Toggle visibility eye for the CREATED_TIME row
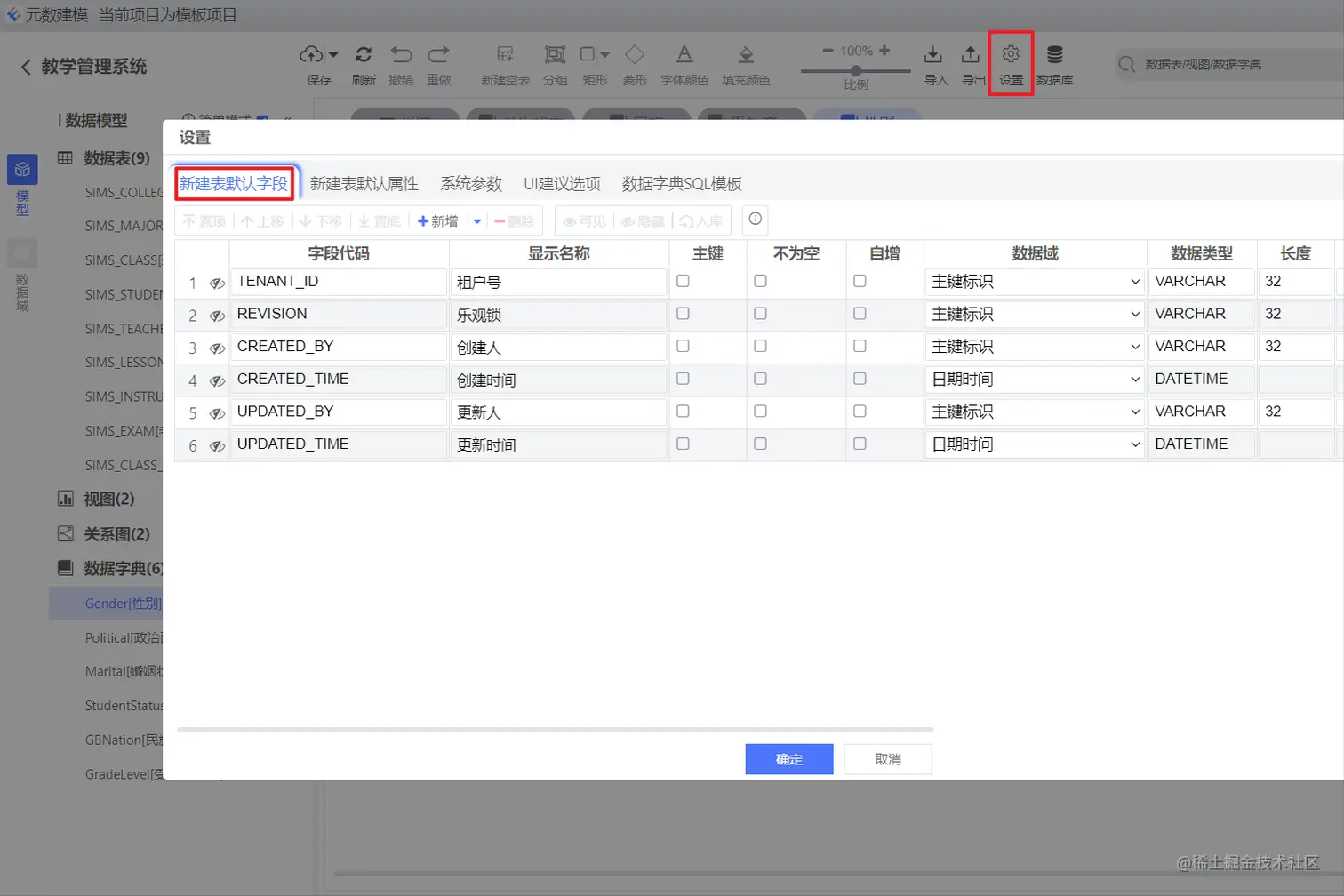Viewport: 1344px width, 896px height. click(217, 381)
